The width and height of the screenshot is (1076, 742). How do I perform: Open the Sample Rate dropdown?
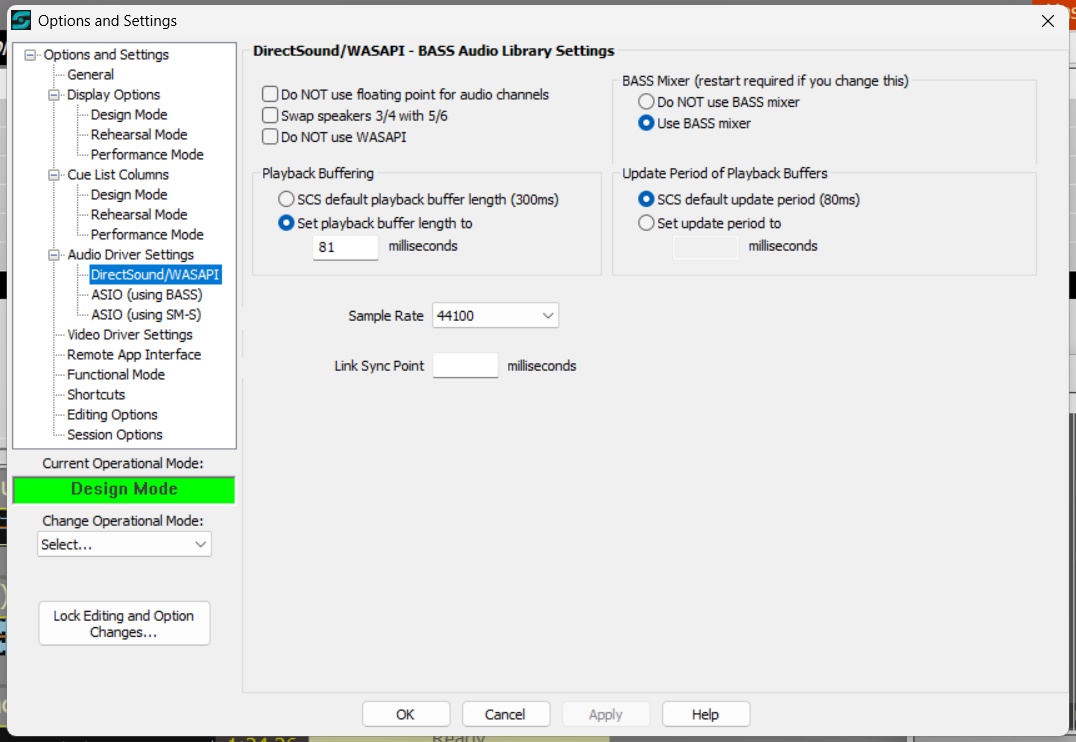[x=495, y=316]
